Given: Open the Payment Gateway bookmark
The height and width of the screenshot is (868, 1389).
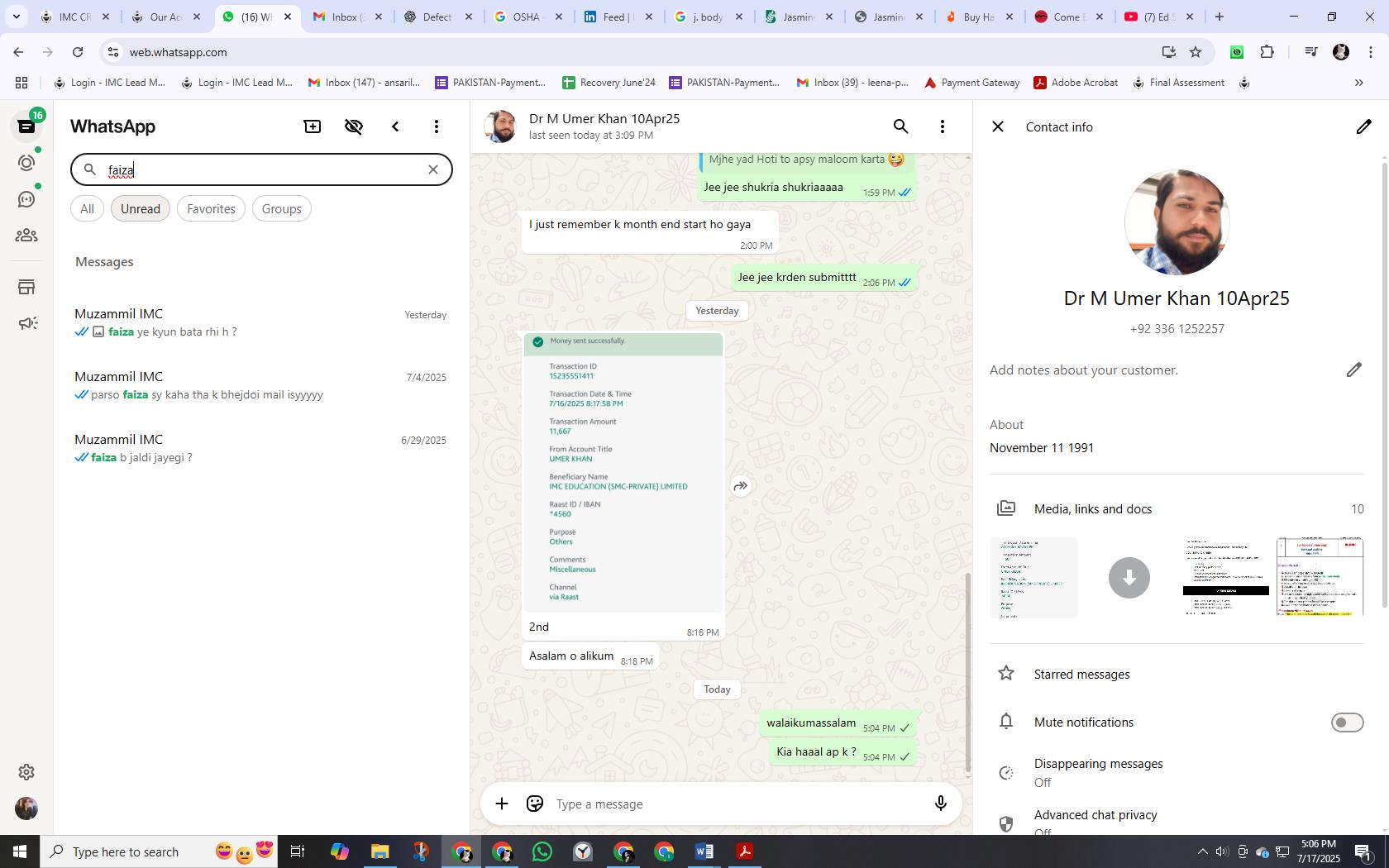Looking at the screenshot, I should [x=971, y=83].
